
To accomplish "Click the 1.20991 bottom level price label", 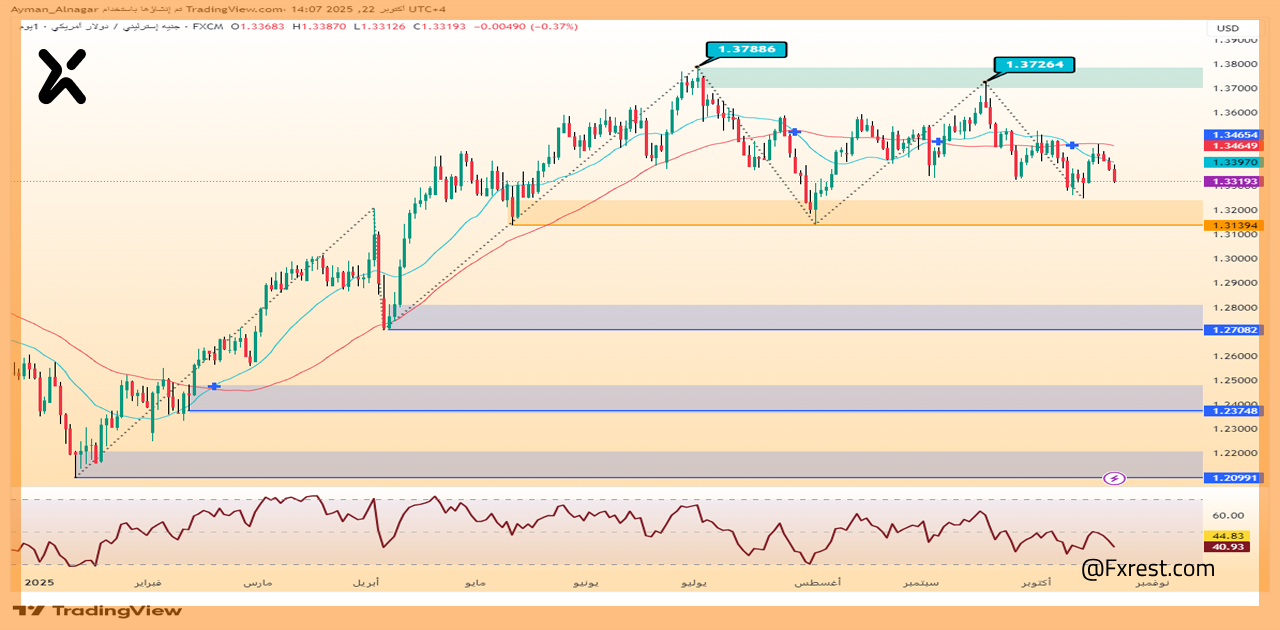I will tap(1235, 478).
